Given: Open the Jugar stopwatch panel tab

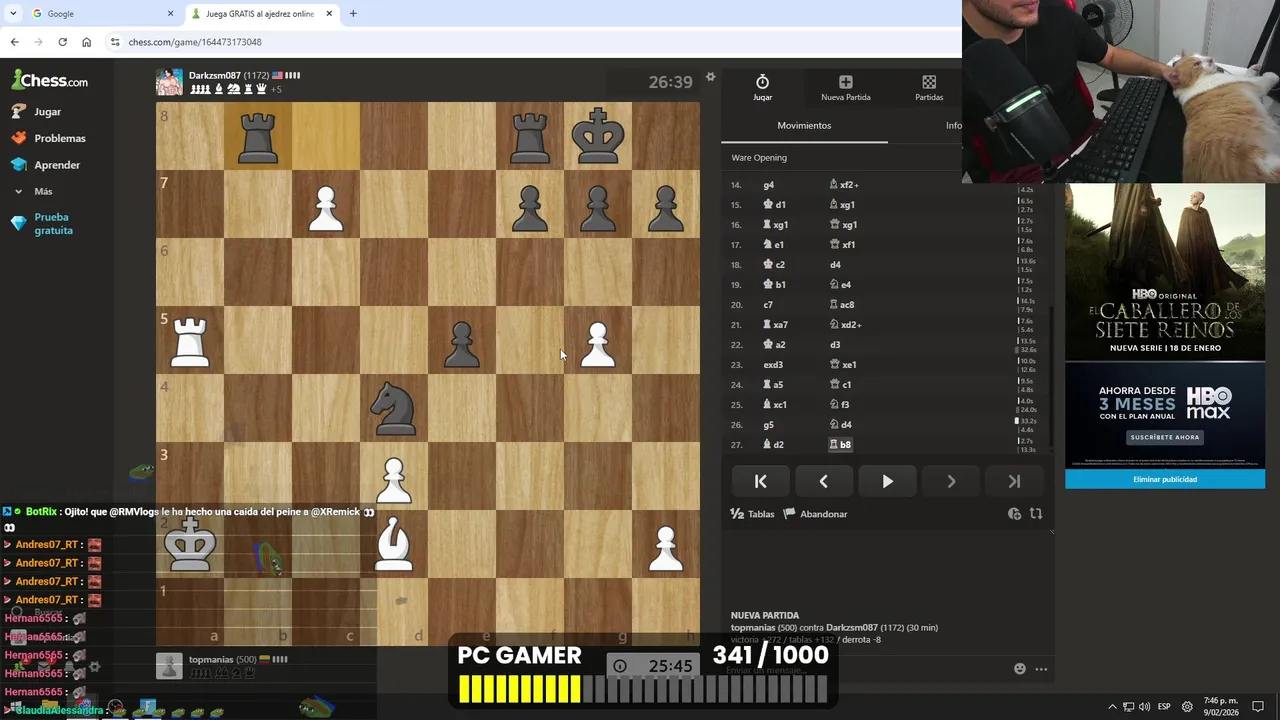Looking at the screenshot, I should pos(762,88).
